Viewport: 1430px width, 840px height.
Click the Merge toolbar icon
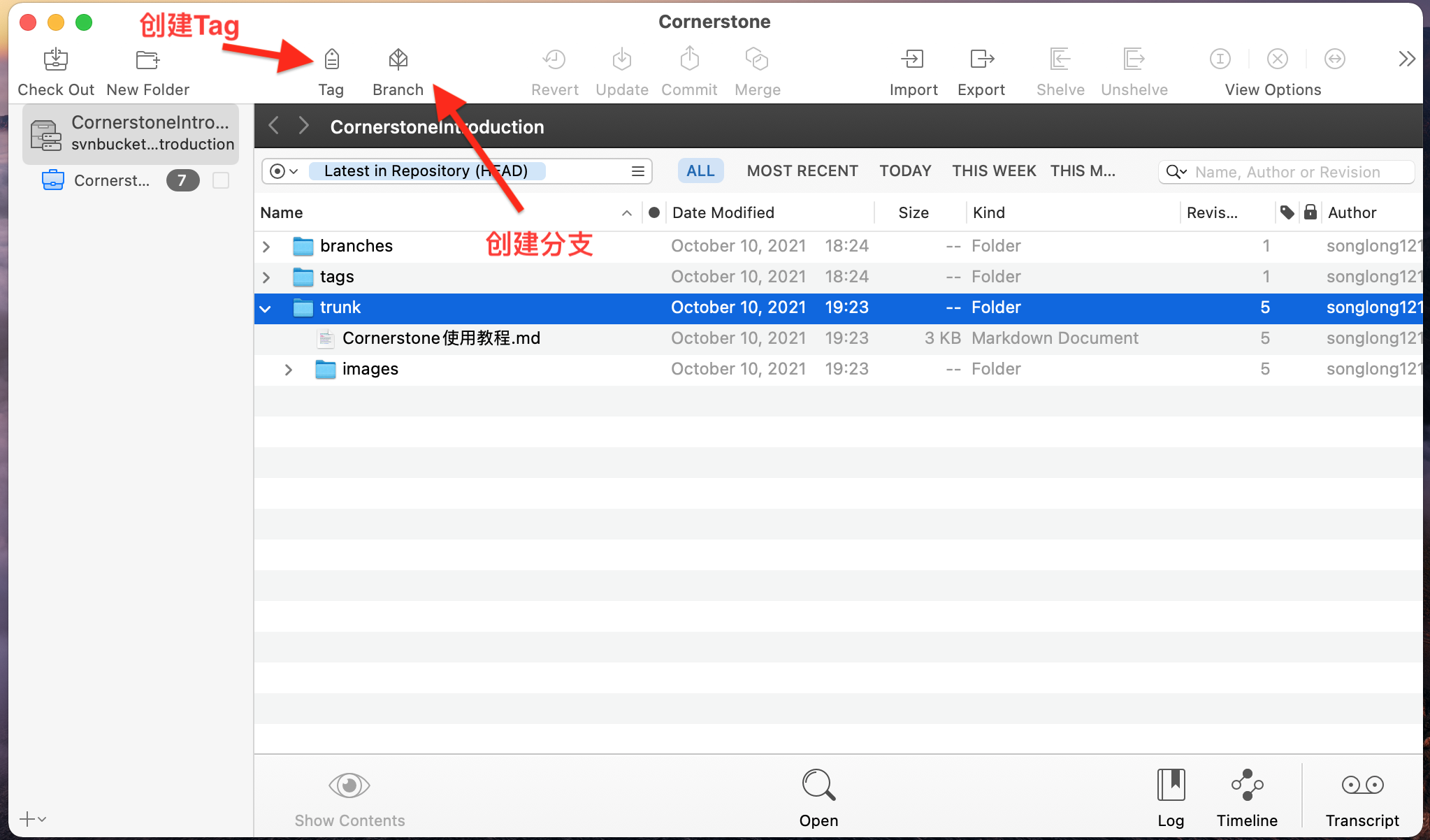pos(757,59)
